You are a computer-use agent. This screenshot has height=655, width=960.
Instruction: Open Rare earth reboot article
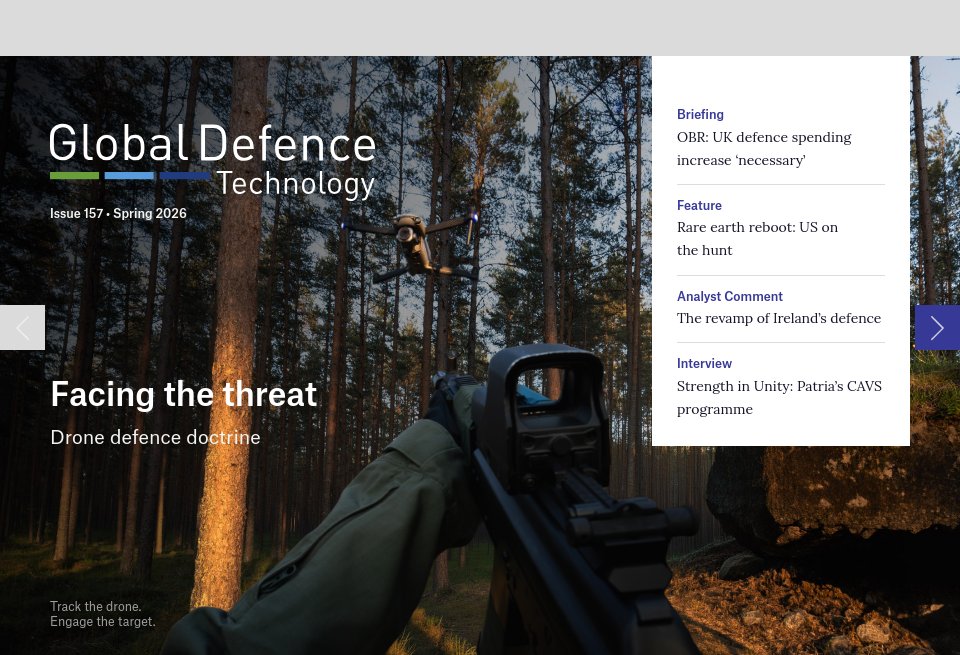(757, 239)
